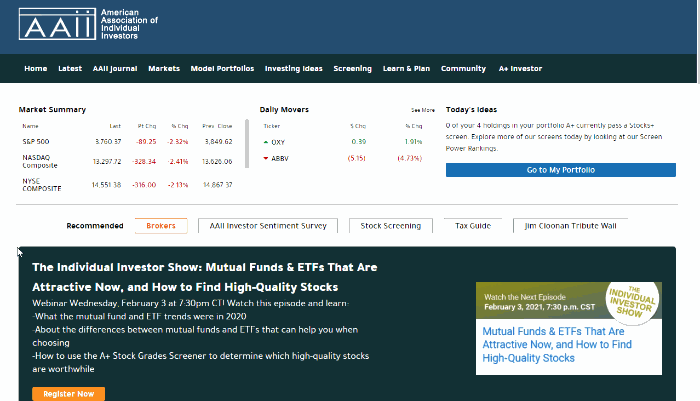
Task: Click the Today's Ideas heading
Action: (x=471, y=109)
